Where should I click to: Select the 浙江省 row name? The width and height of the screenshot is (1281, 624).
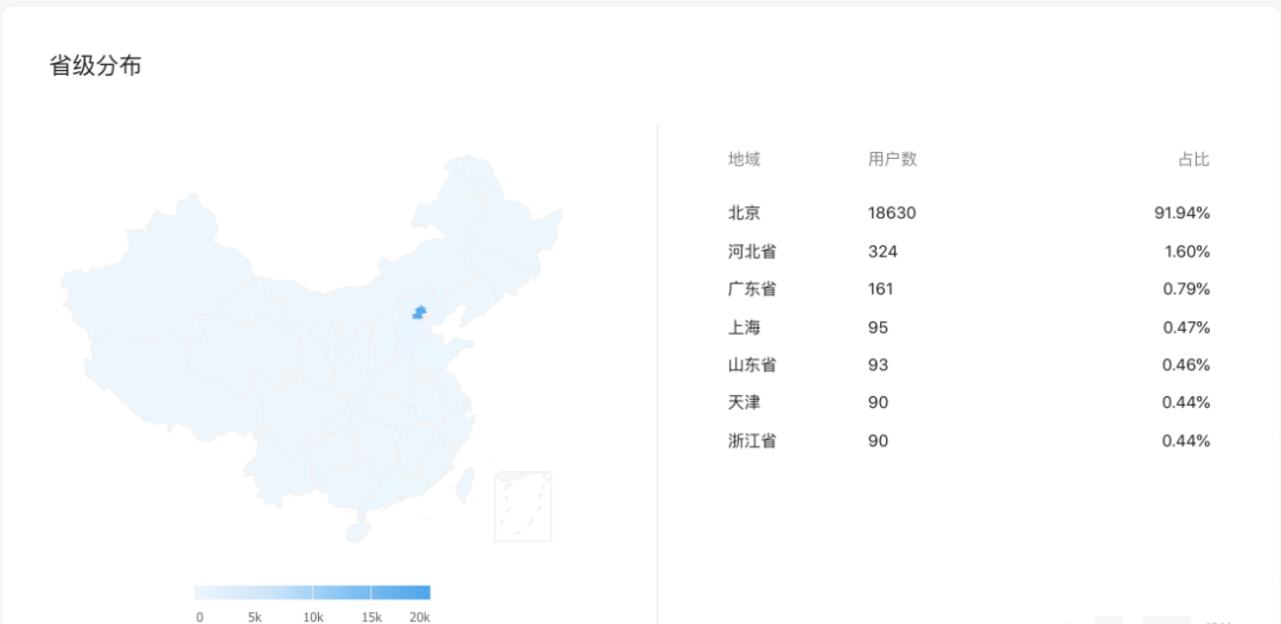coord(752,440)
